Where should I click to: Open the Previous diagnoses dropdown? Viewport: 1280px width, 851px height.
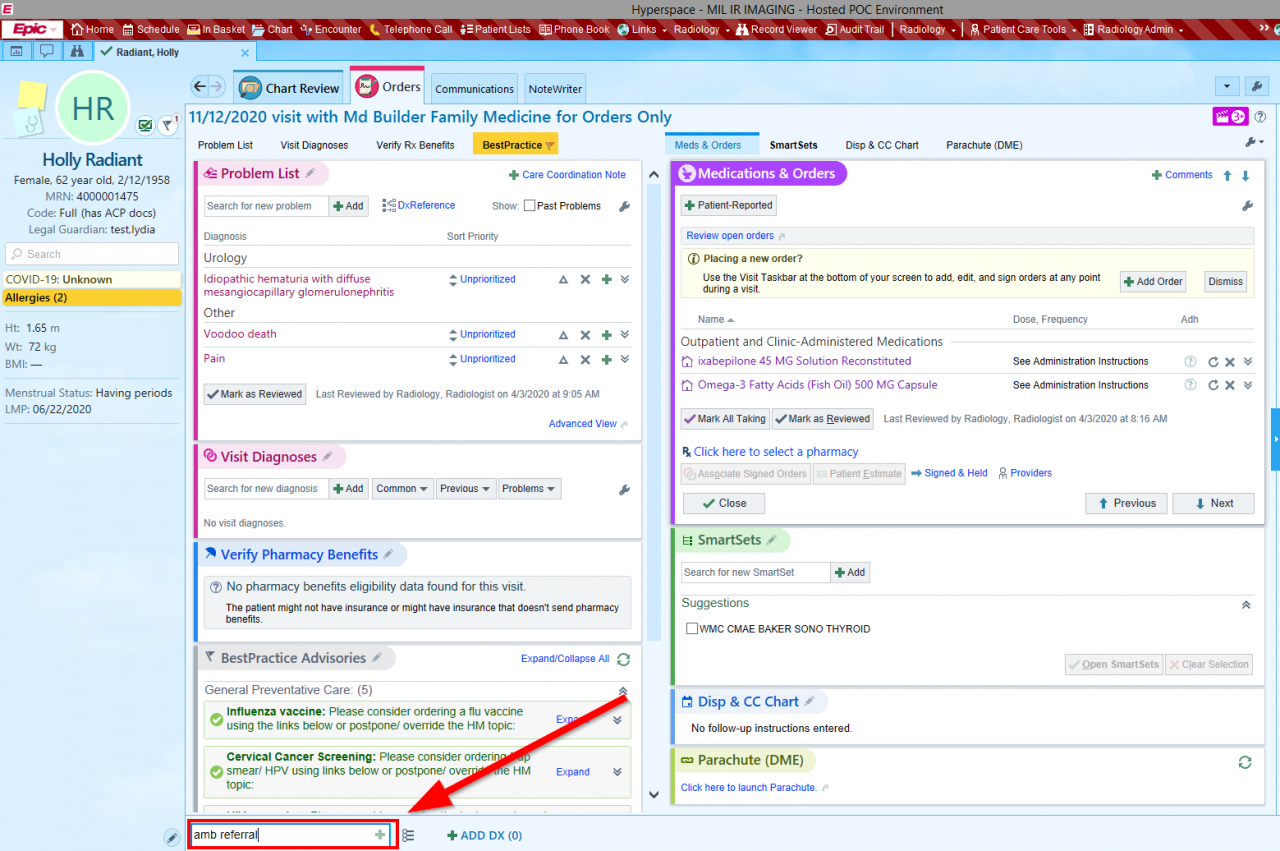coord(465,489)
